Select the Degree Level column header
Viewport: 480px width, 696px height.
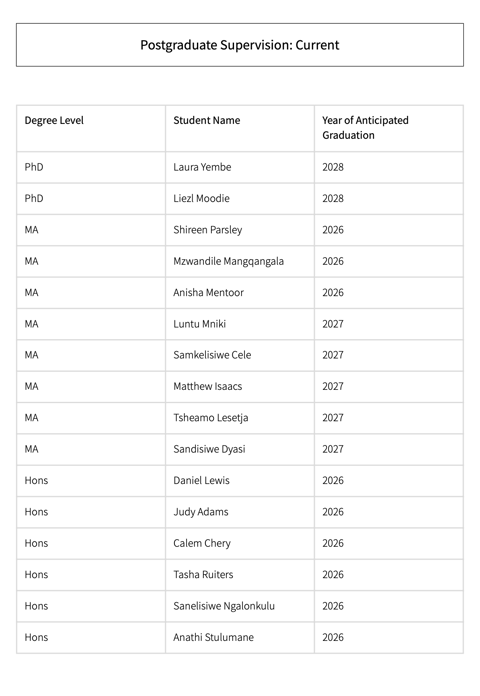(54, 120)
